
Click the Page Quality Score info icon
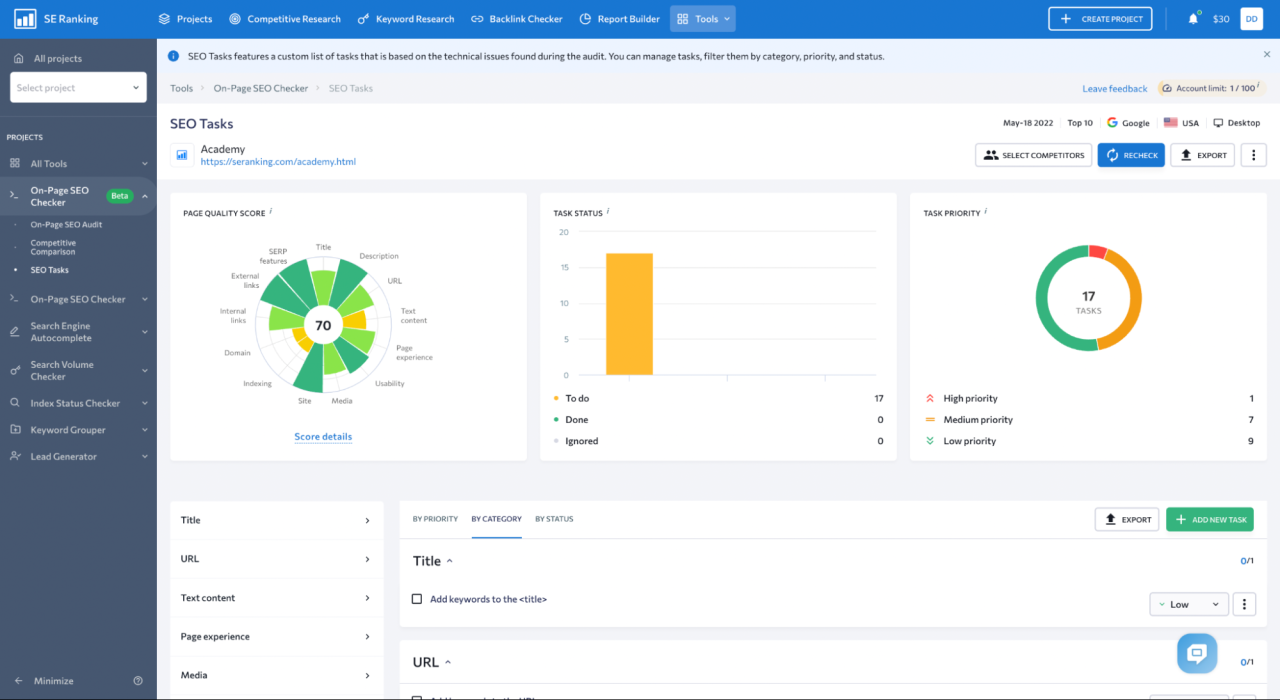pyautogui.click(x=271, y=212)
